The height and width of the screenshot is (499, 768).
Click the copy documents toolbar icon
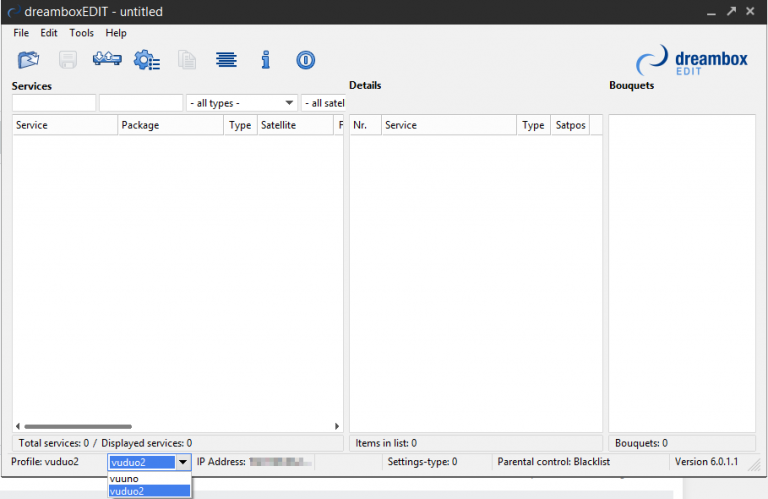pos(187,60)
